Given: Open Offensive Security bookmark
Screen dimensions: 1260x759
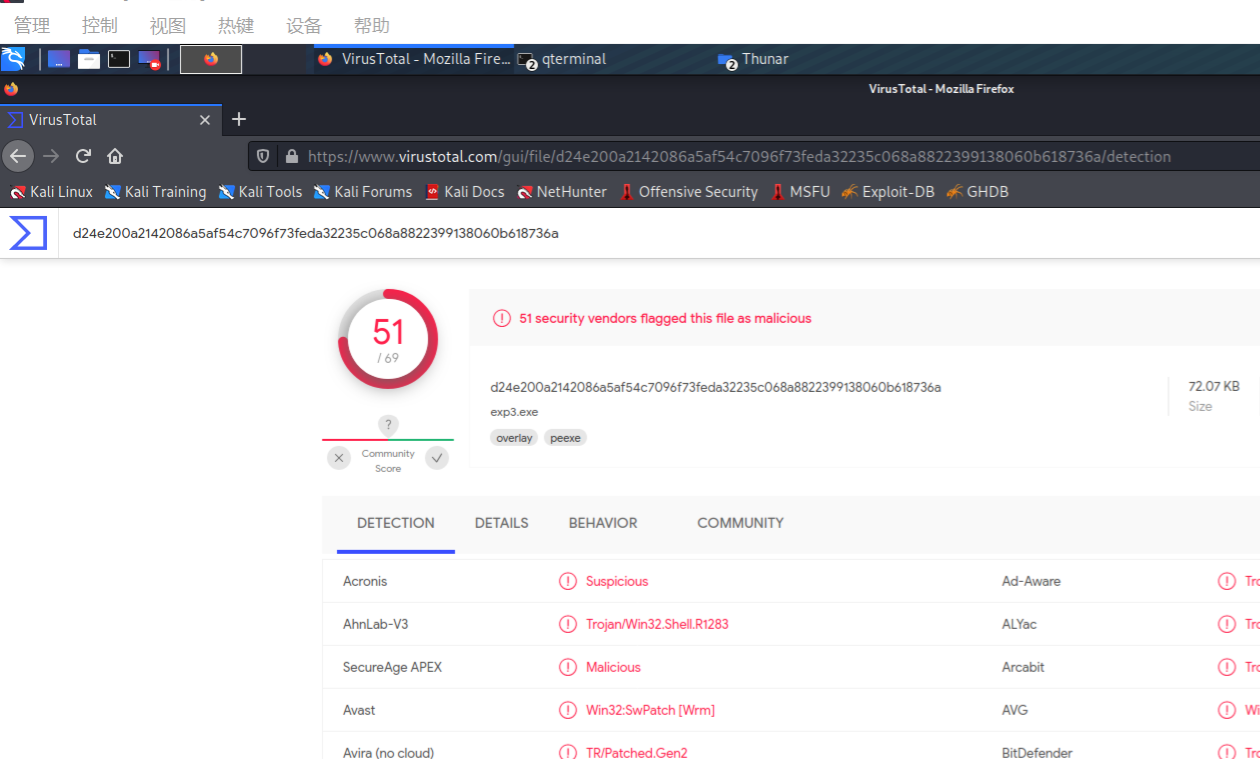Looking at the screenshot, I should coord(688,192).
